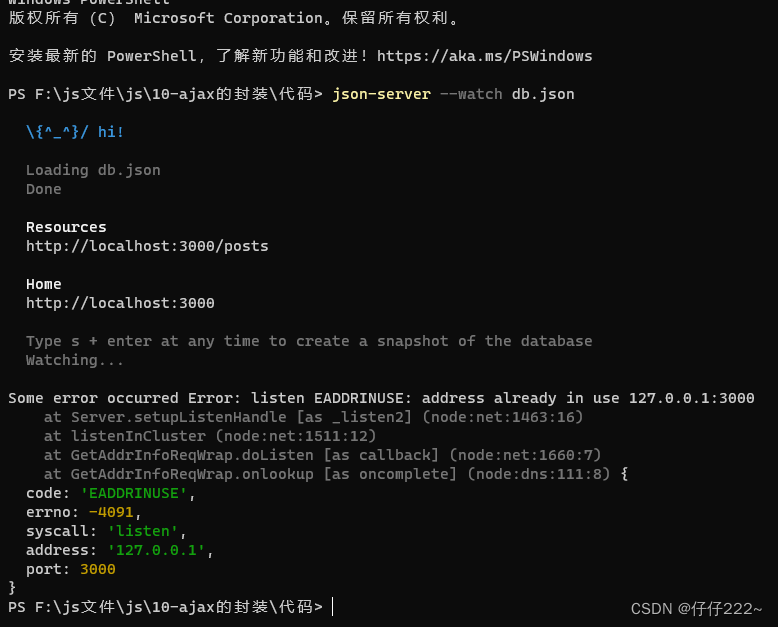Viewport: 778px width, 627px height.
Task: Focus the cursor at the bottom PS prompt
Action: (x=332, y=607)
